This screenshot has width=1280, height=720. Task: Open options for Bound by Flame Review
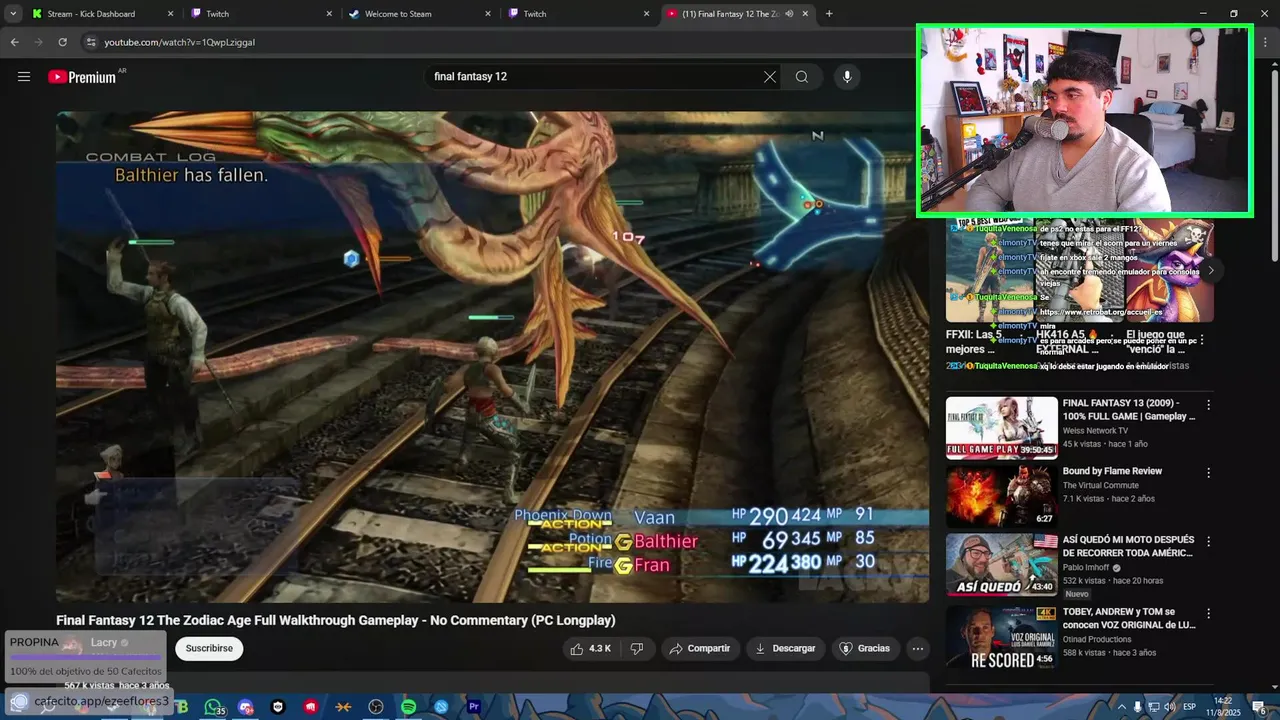click(1208, 473)
